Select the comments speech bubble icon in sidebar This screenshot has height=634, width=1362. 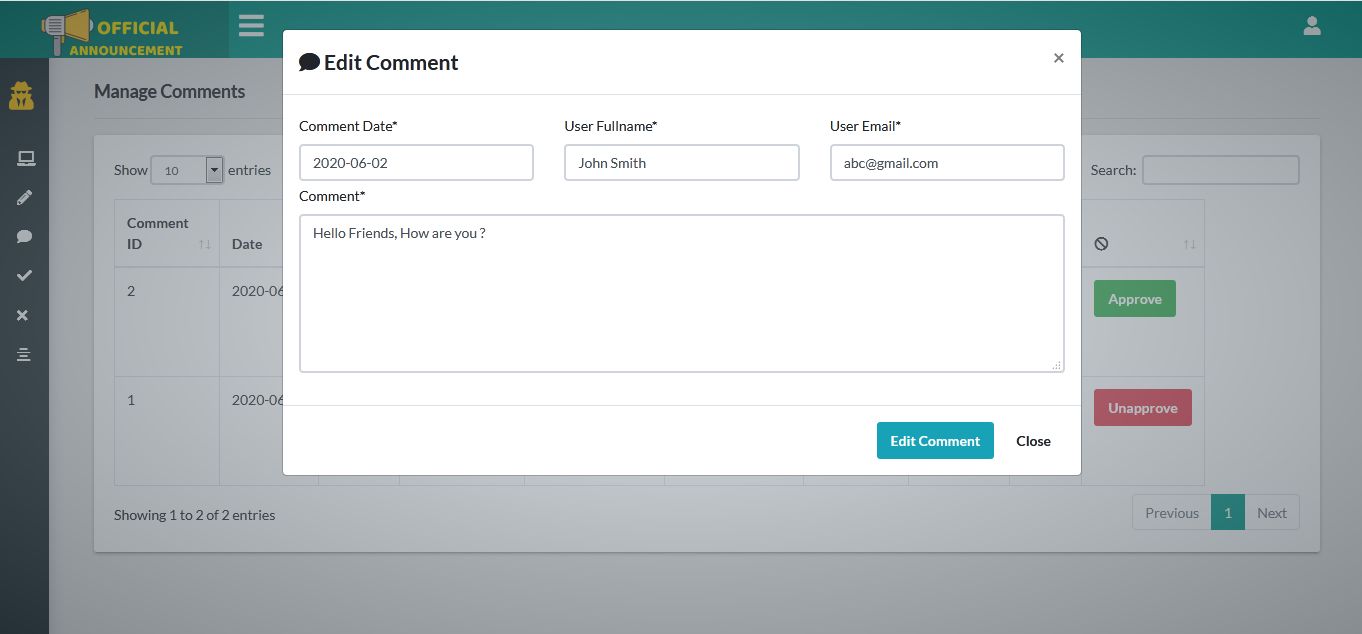click(24, 236)
